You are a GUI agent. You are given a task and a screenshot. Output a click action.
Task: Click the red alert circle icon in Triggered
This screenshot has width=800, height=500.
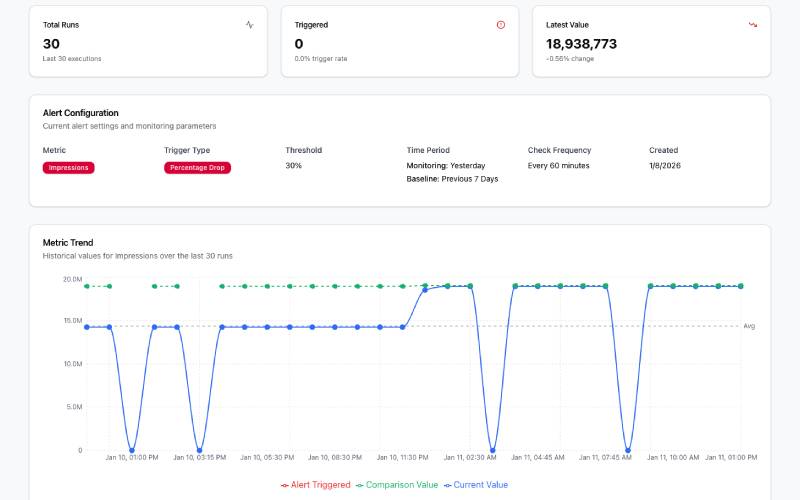pos(501,25)
